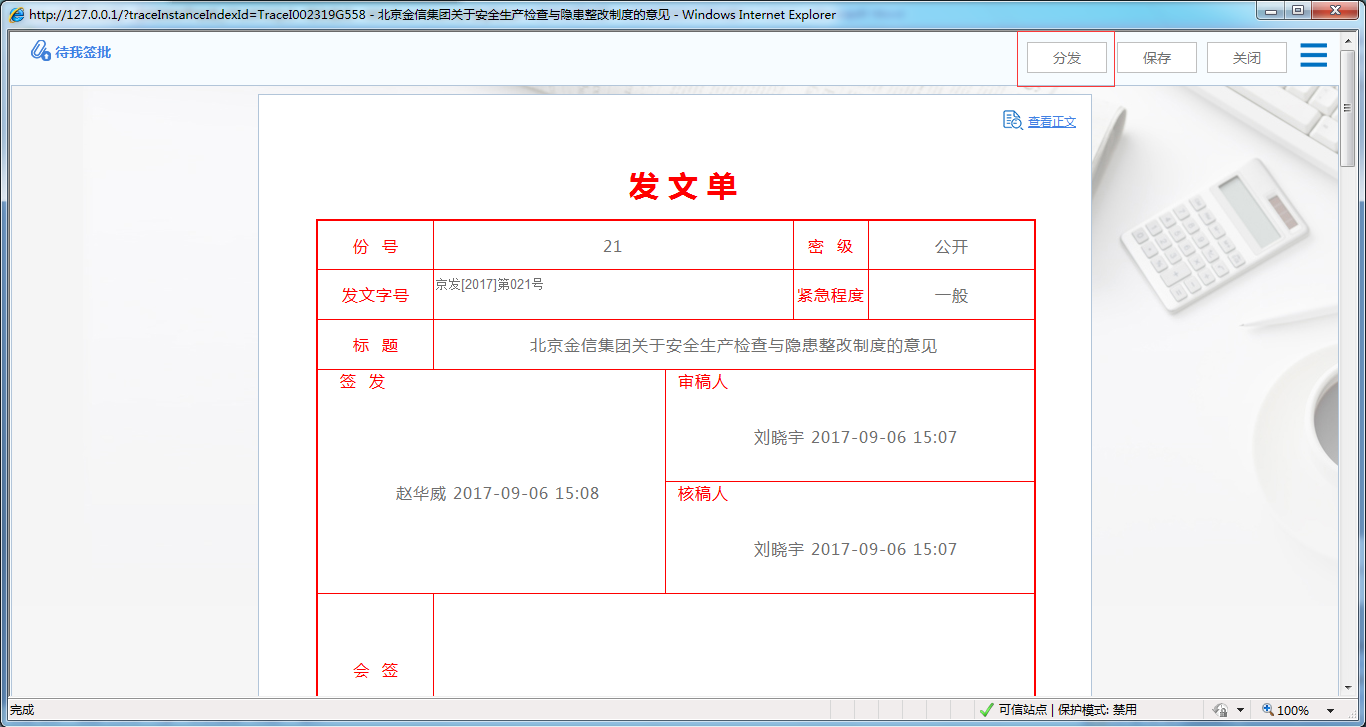Click the zoom magnifier icon in the status bar

tap(1268, 709)
